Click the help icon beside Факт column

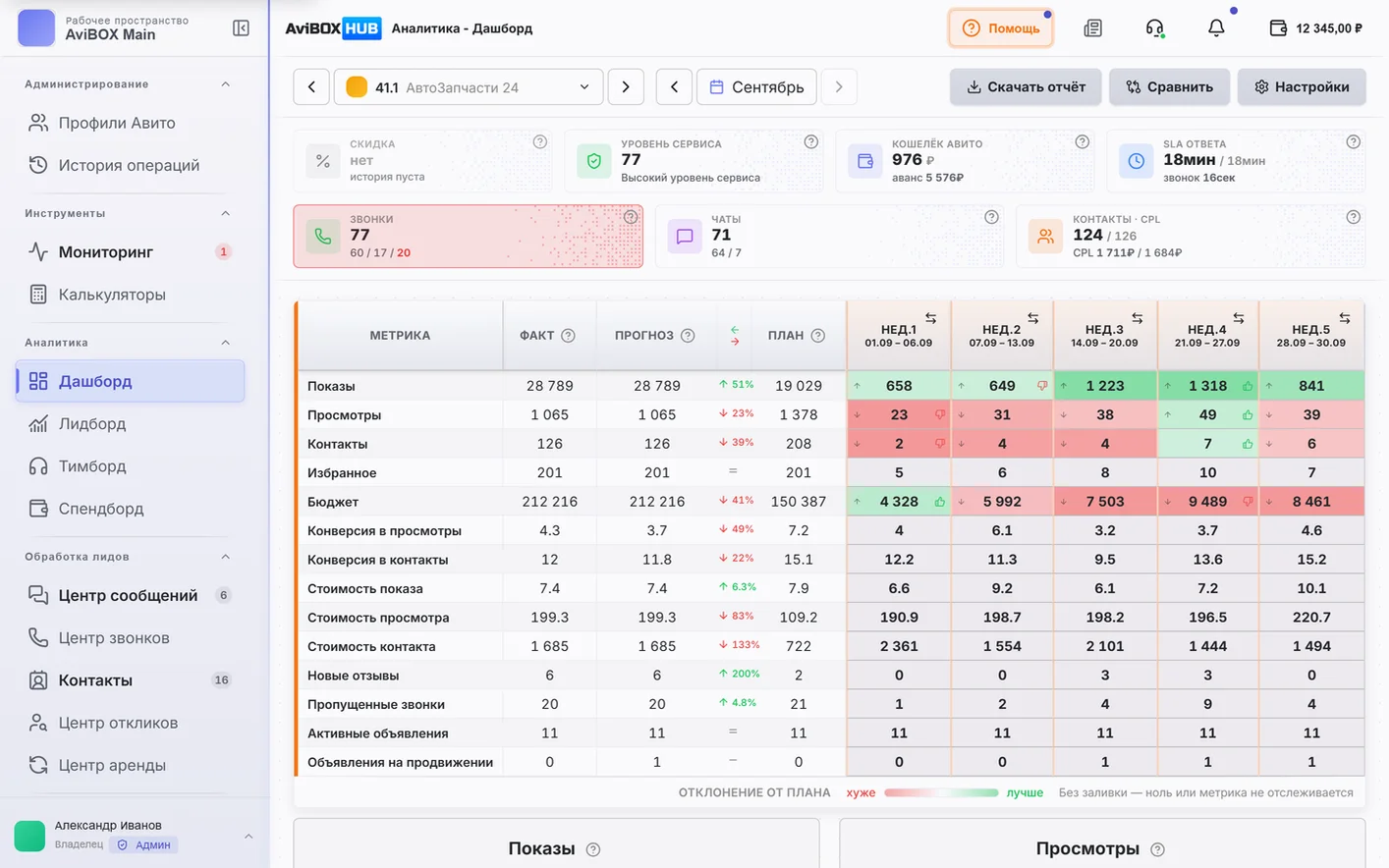(x=568, y=336)
